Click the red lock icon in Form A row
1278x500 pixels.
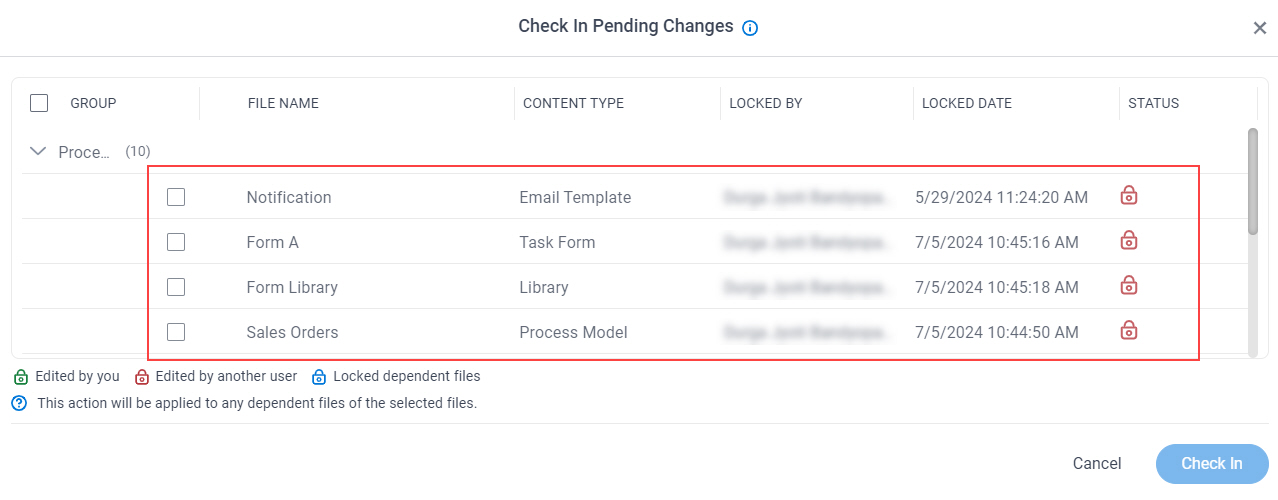tap(1128, 240)
